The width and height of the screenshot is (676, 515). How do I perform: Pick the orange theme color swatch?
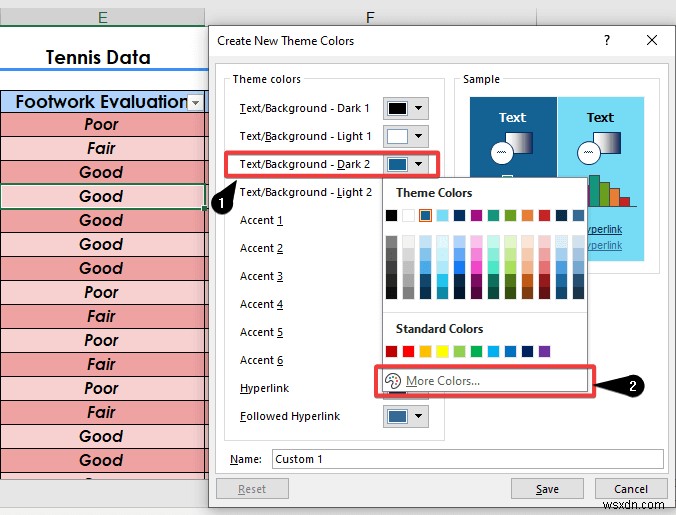point(527,215)
